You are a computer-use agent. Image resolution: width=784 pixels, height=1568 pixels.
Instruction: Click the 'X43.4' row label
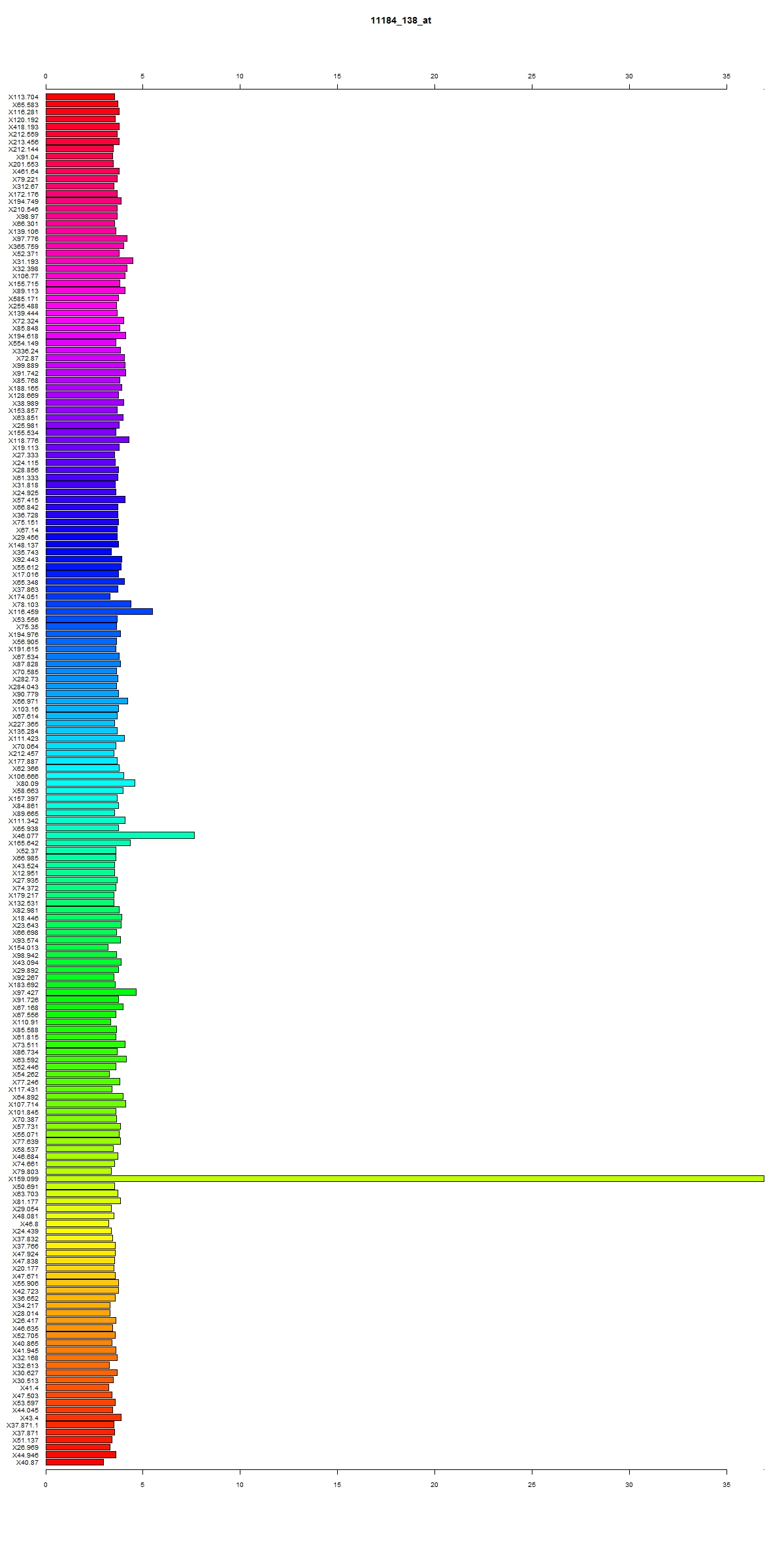pyautogui.click(x=29, y=1418)
